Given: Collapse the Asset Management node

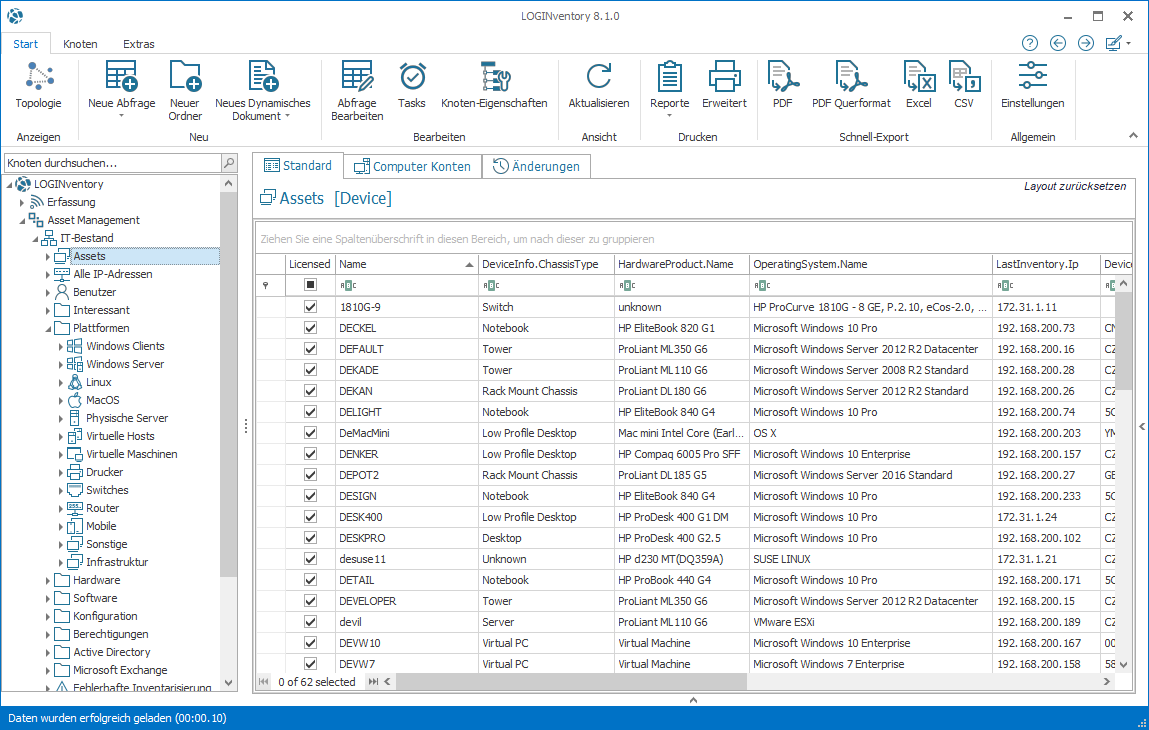Looking at the screenshot, I should [x=22, y=220].
